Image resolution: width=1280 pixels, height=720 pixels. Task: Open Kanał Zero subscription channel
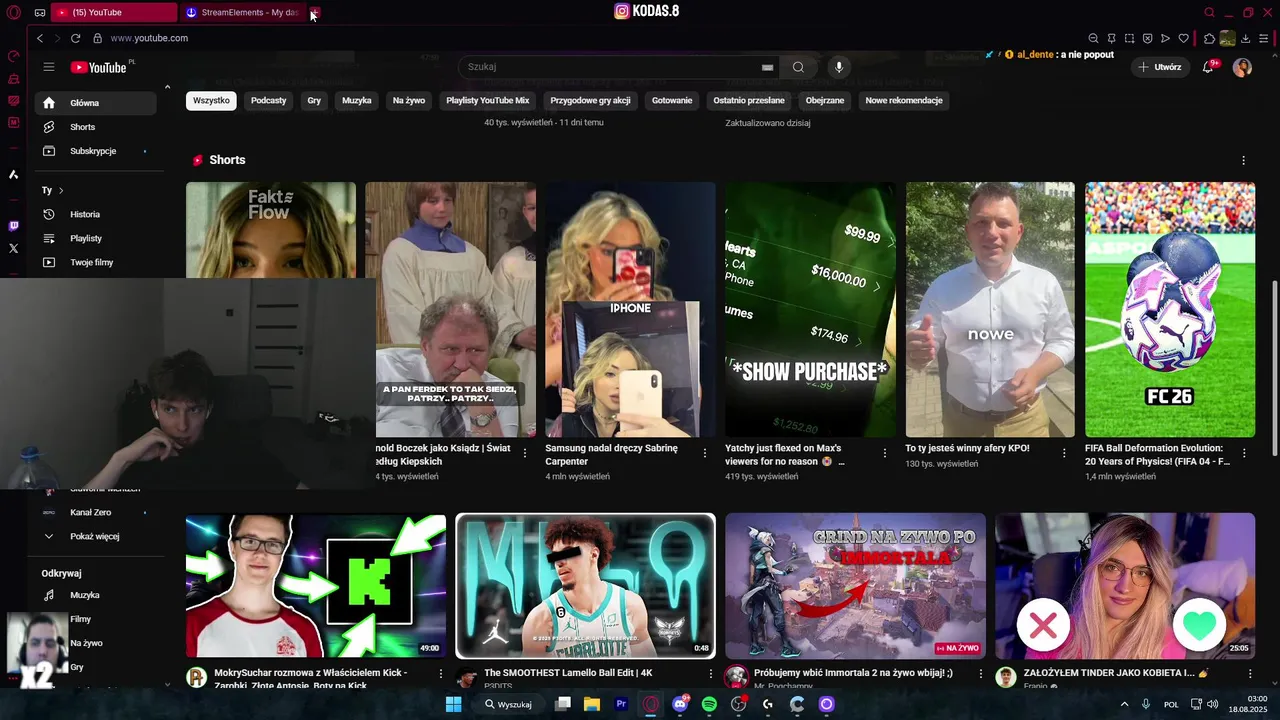(x=96, y=512)
